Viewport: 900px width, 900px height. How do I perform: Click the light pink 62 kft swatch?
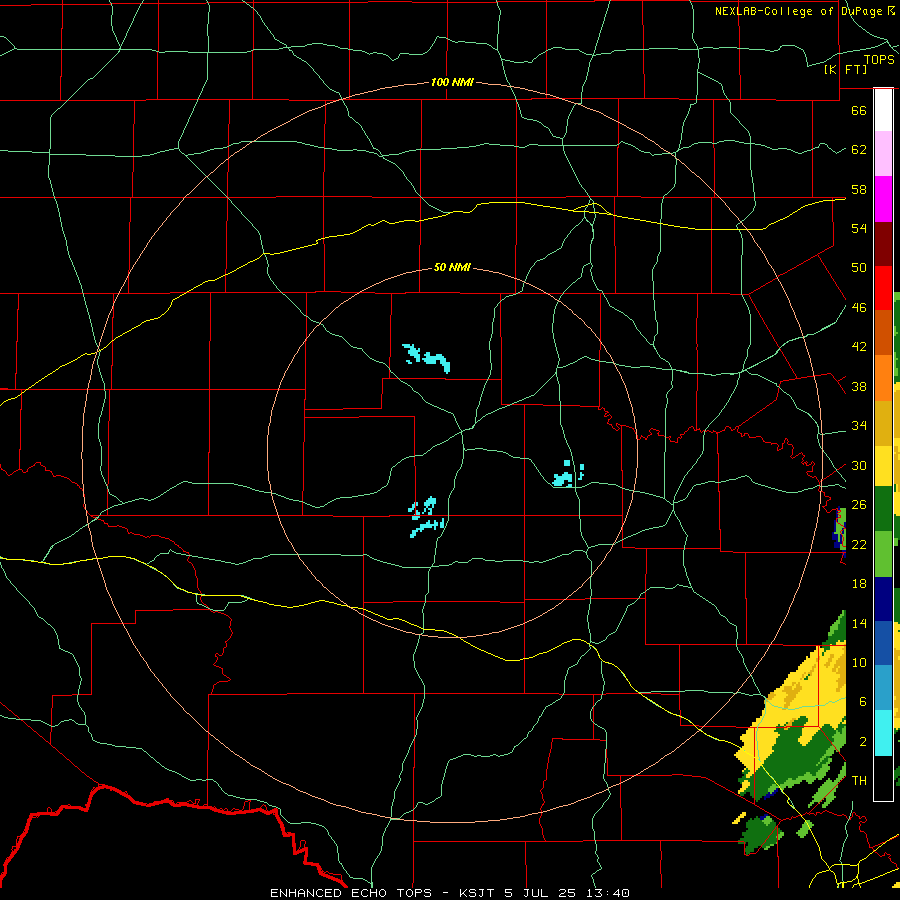tap(883, 153)
